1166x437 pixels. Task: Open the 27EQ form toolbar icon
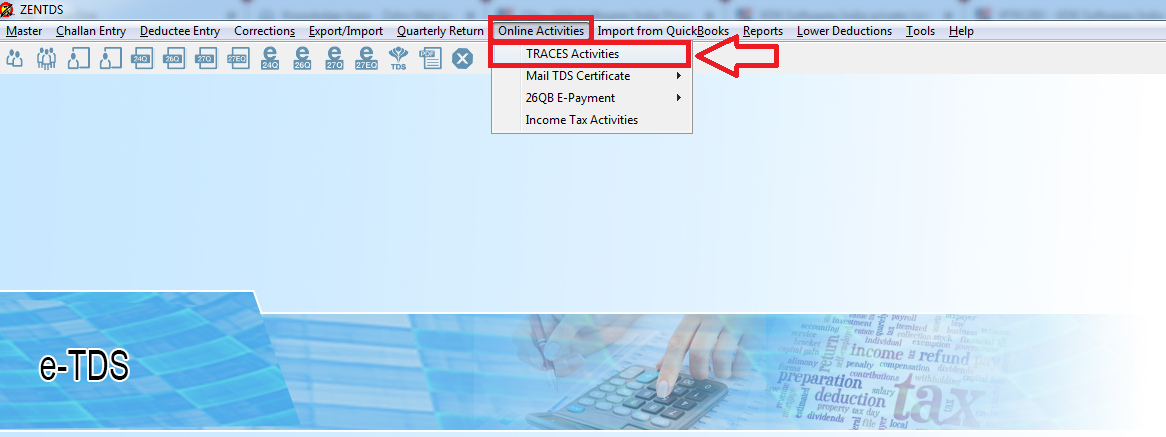237,58
